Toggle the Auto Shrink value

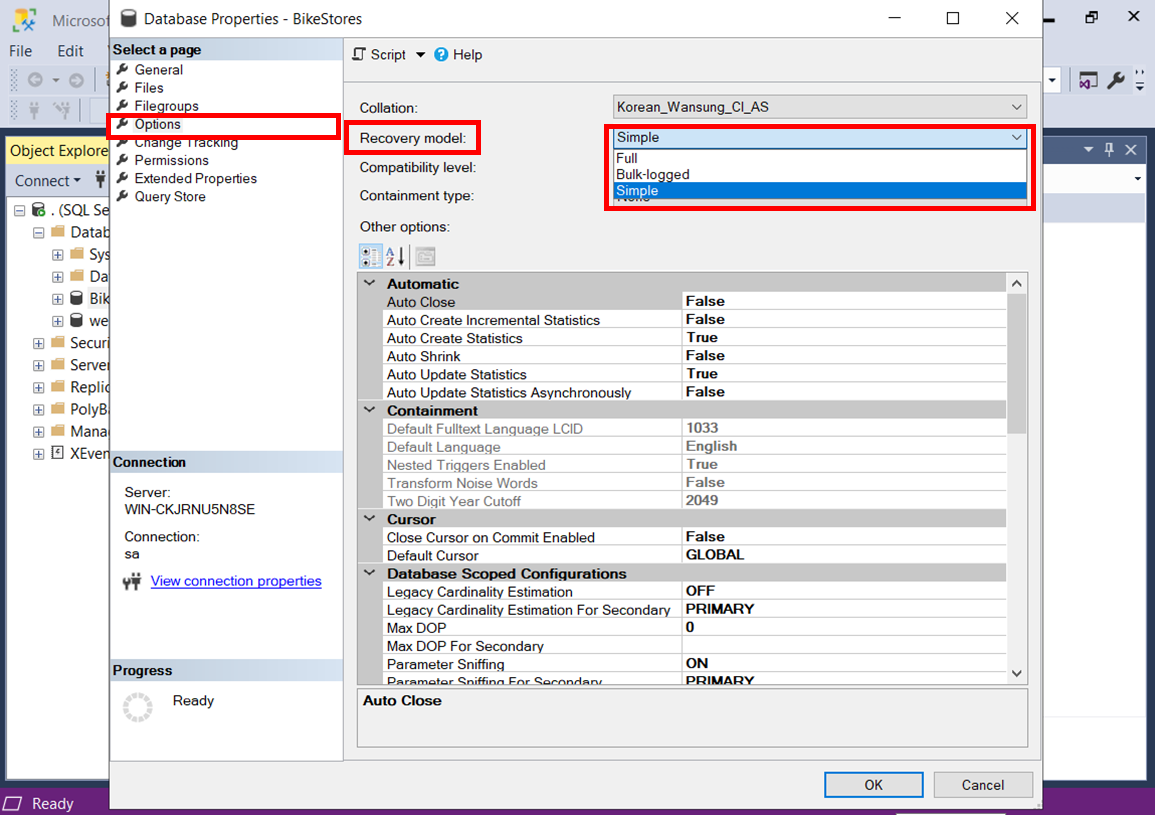click(x=700, y=355)
